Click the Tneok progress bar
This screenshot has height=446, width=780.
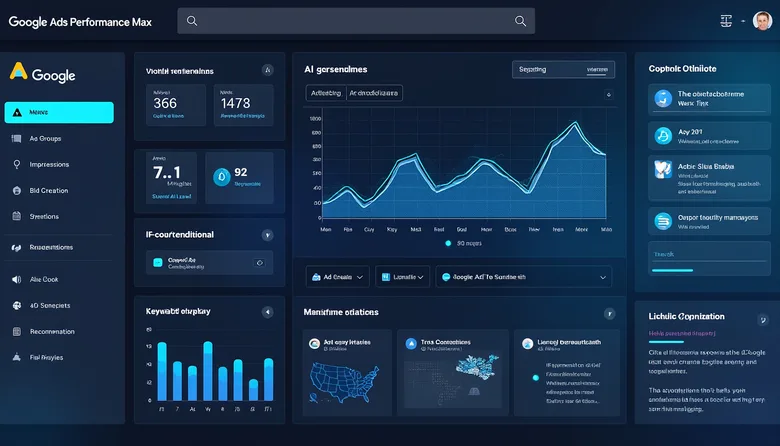click(x=673, y=270)
